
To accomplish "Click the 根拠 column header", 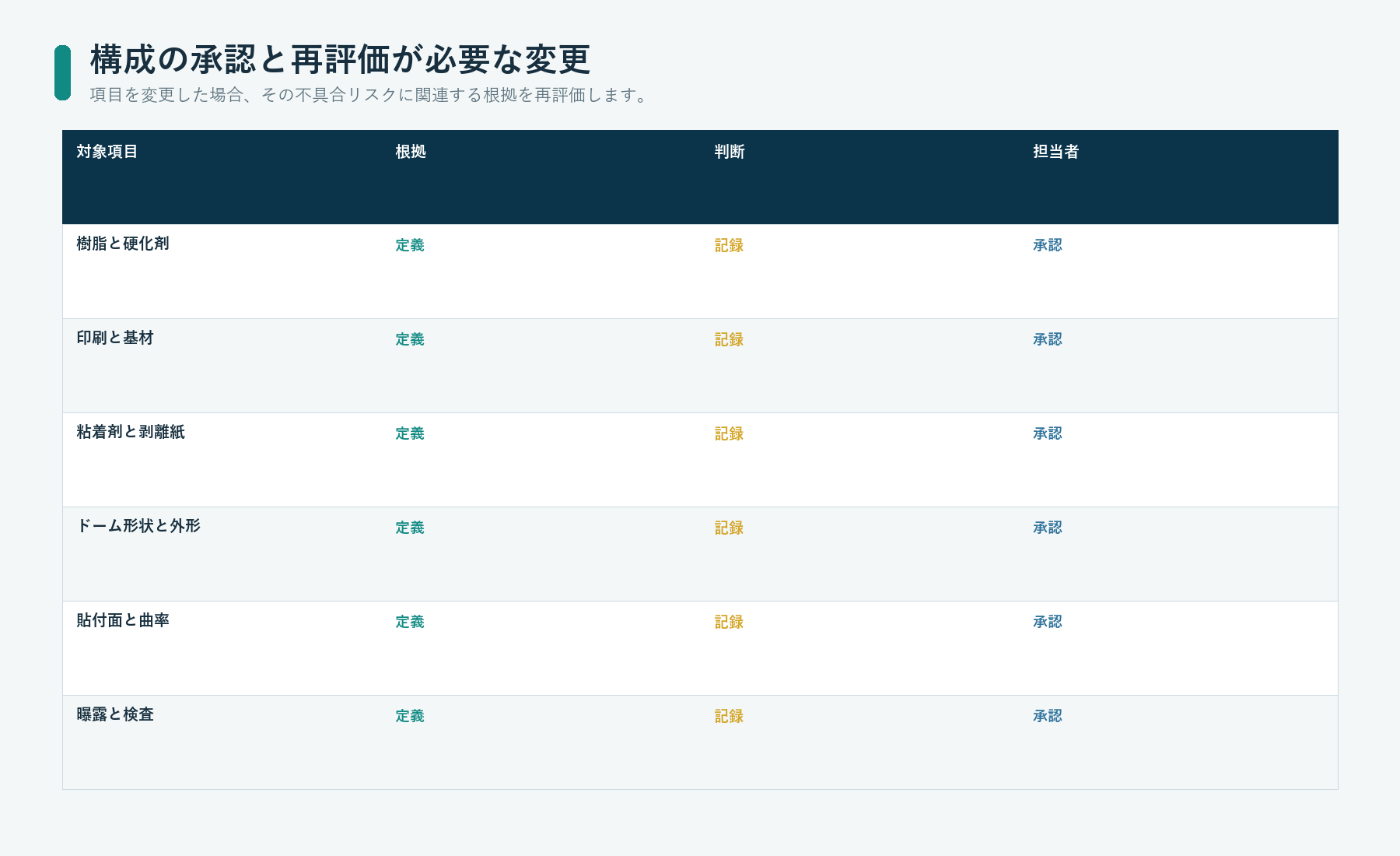I will [x=411, y=152].
